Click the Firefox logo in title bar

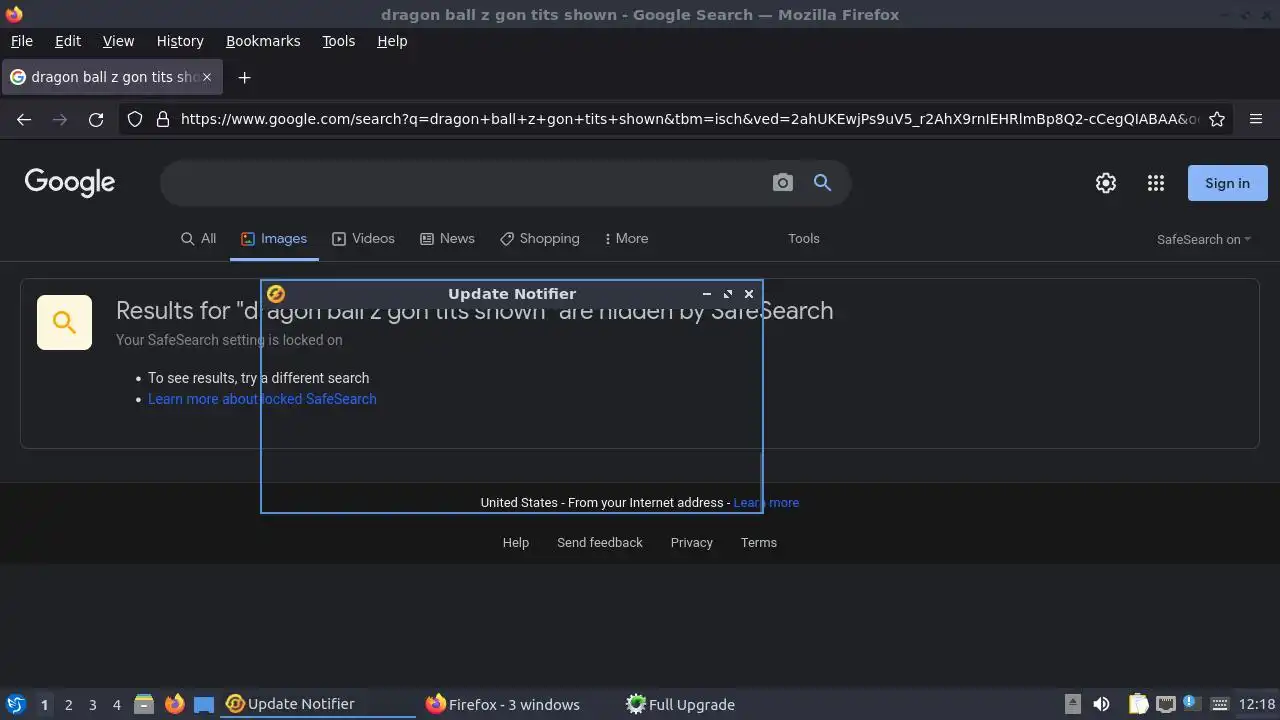[14, 14]
